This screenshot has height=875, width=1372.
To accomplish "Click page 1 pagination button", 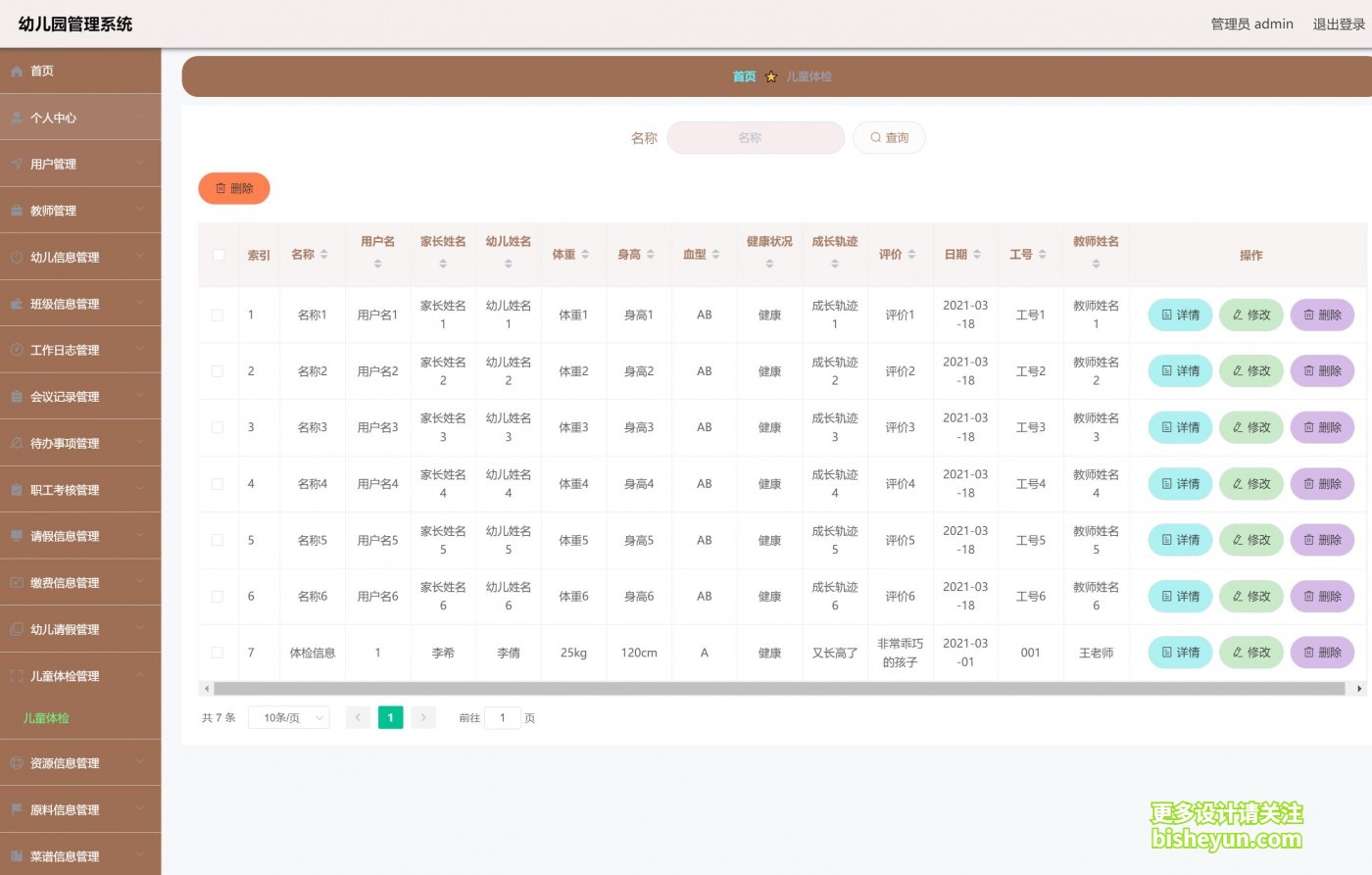I will (x=390, y=718).
